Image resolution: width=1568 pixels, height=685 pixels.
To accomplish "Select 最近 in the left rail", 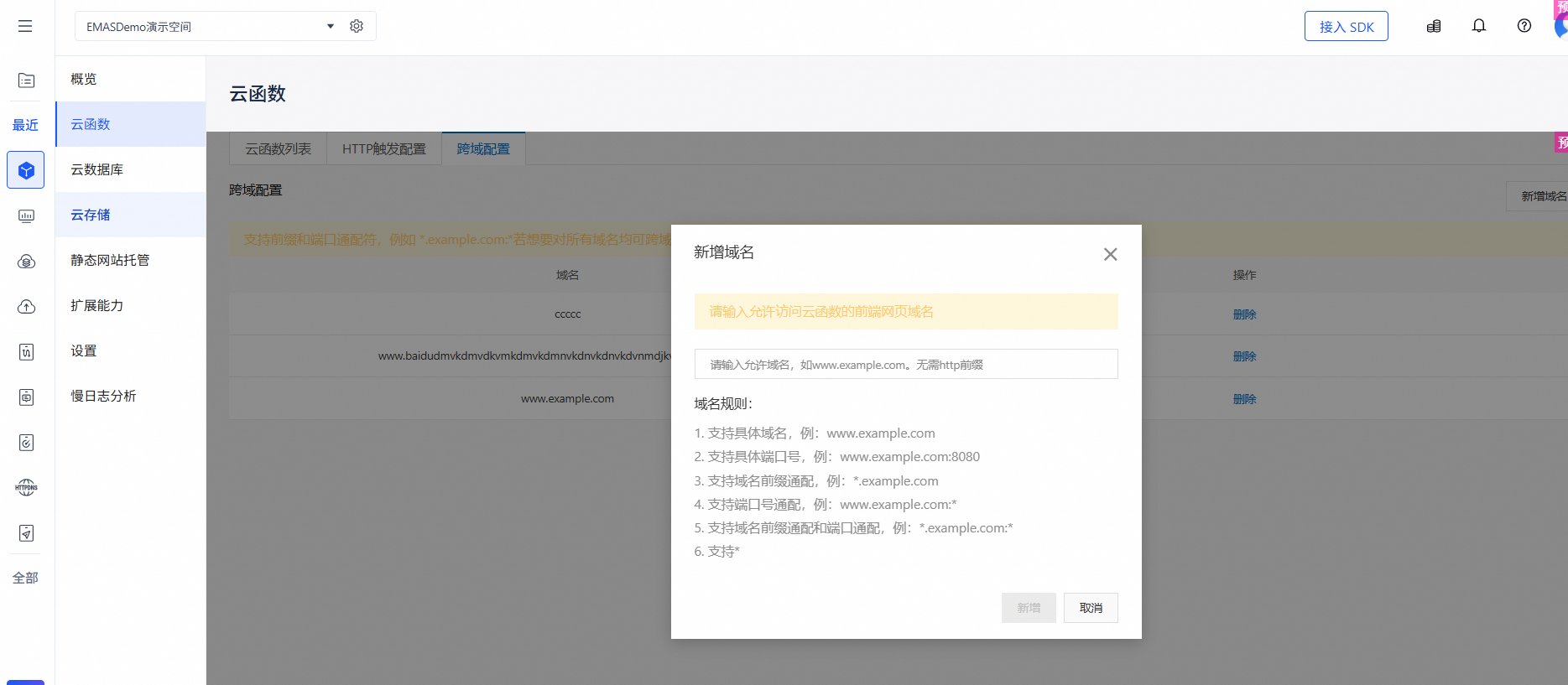I will click(x=25, y=125).
